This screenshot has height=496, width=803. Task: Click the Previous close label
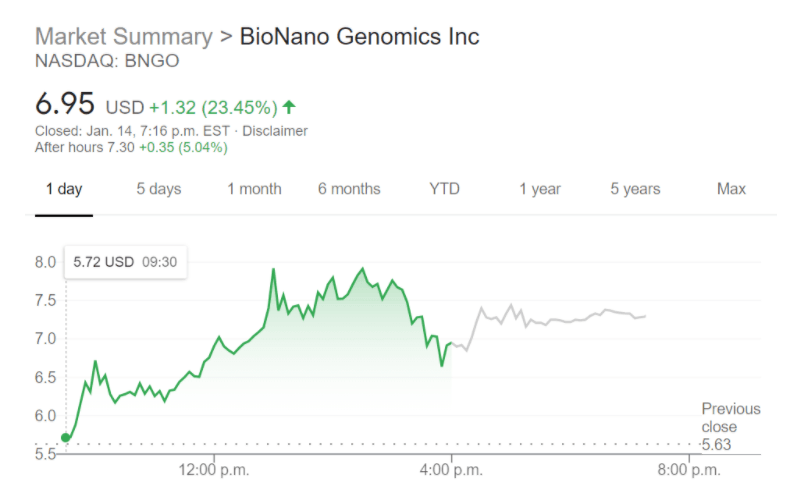[x=730, y=418]
